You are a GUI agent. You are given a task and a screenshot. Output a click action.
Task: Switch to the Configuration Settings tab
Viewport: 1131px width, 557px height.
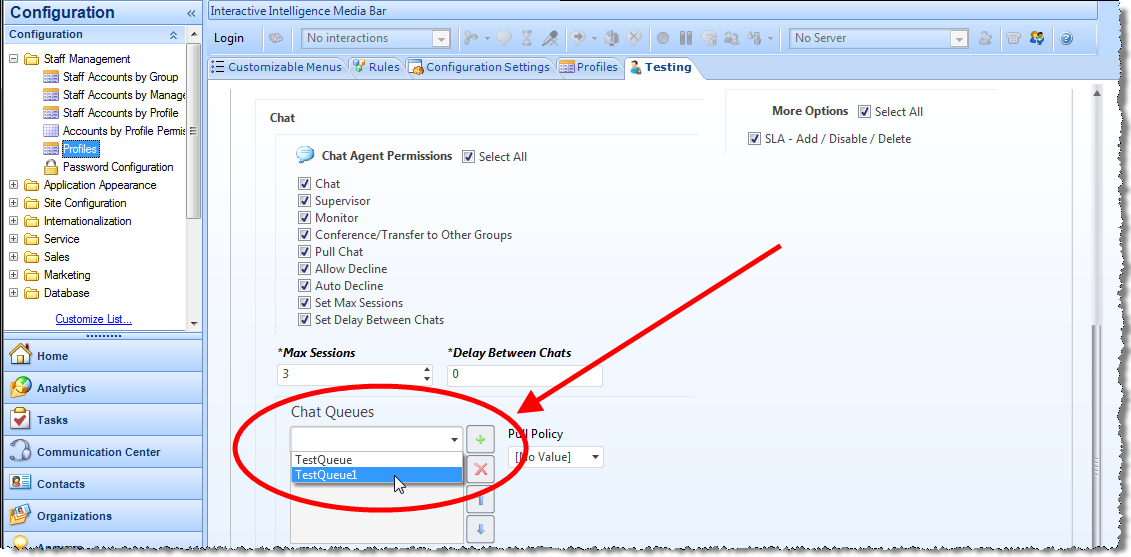(479, 67)
